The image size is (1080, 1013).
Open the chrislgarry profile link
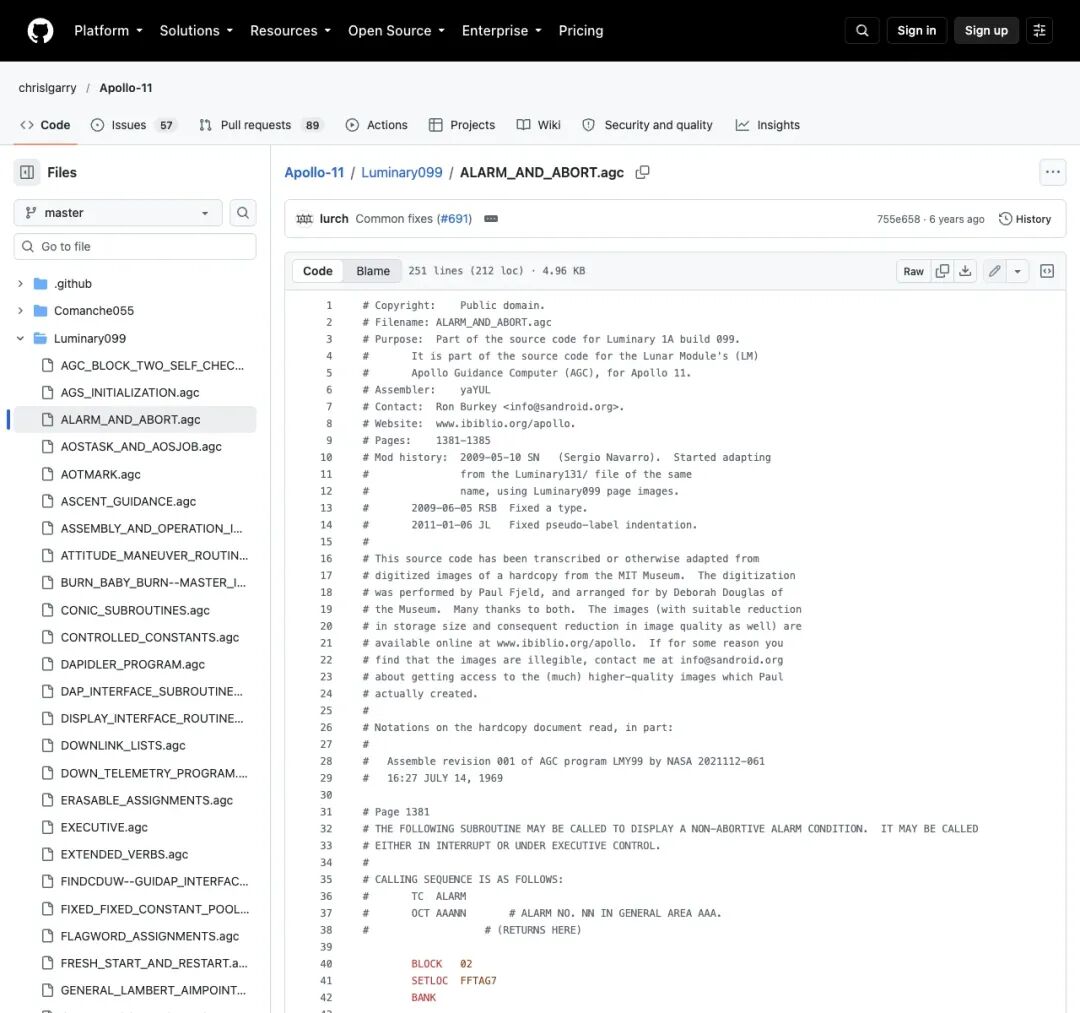48,88
